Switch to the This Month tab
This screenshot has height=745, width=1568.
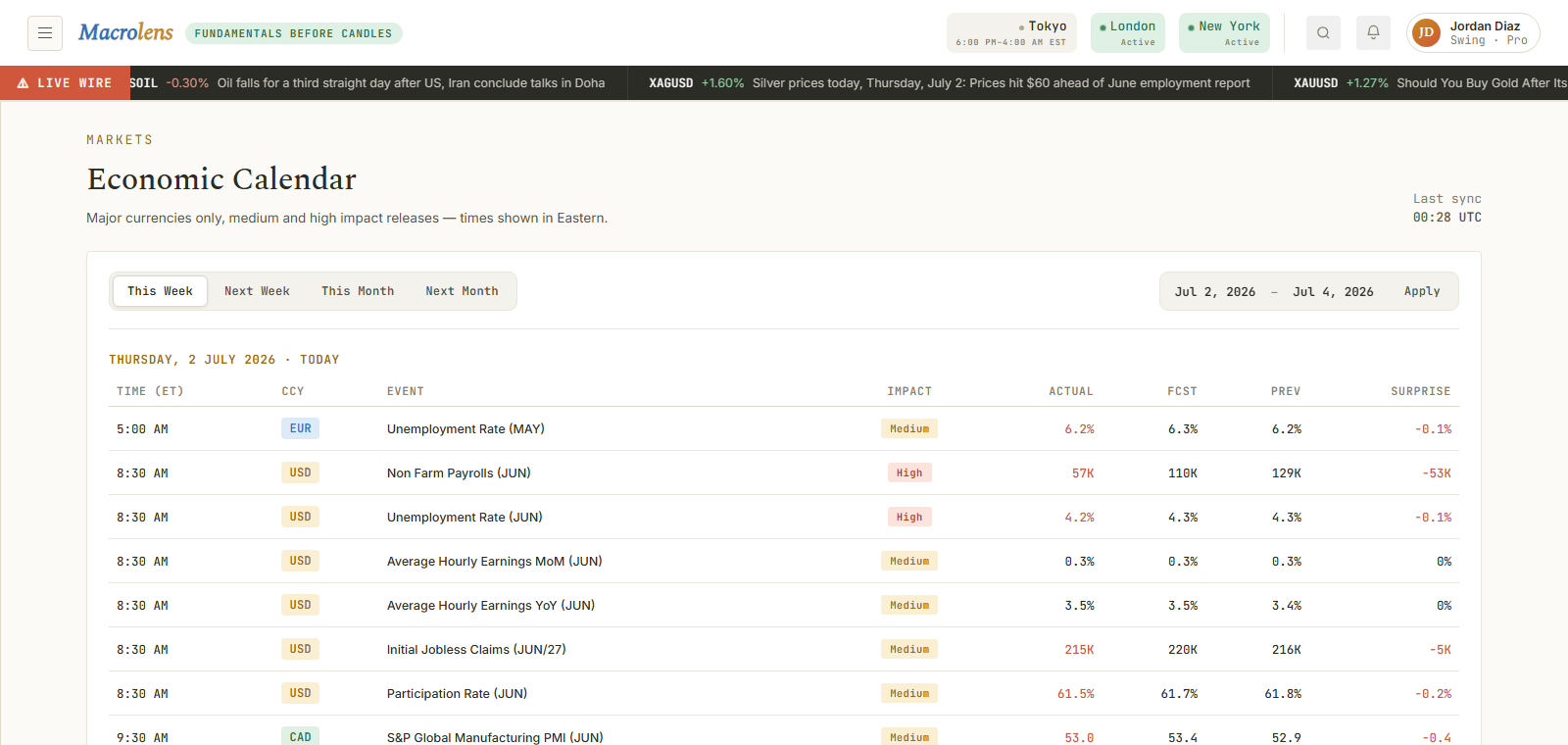tap(358, 291)
